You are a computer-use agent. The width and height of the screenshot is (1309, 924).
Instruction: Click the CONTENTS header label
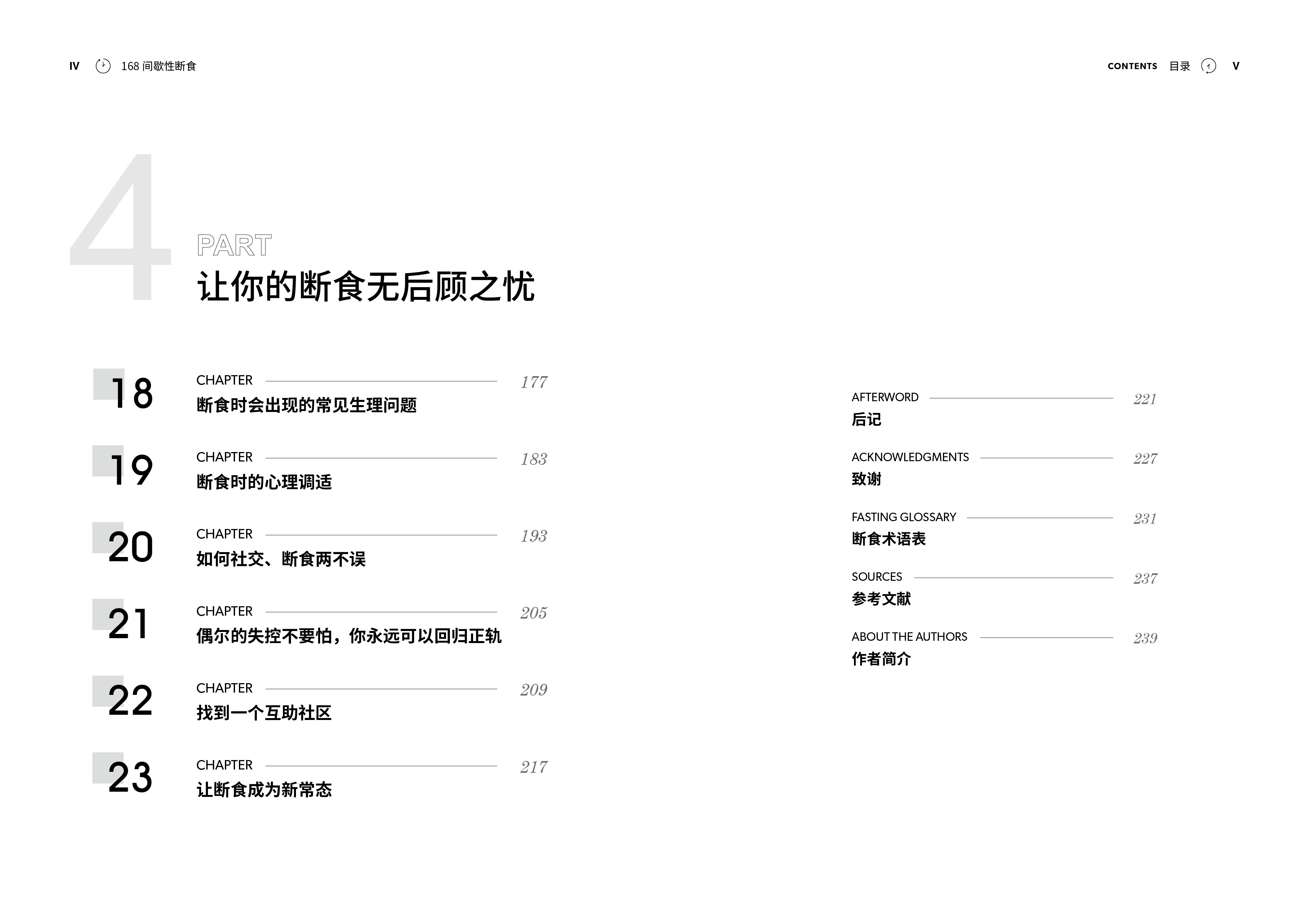[1132, 66]
